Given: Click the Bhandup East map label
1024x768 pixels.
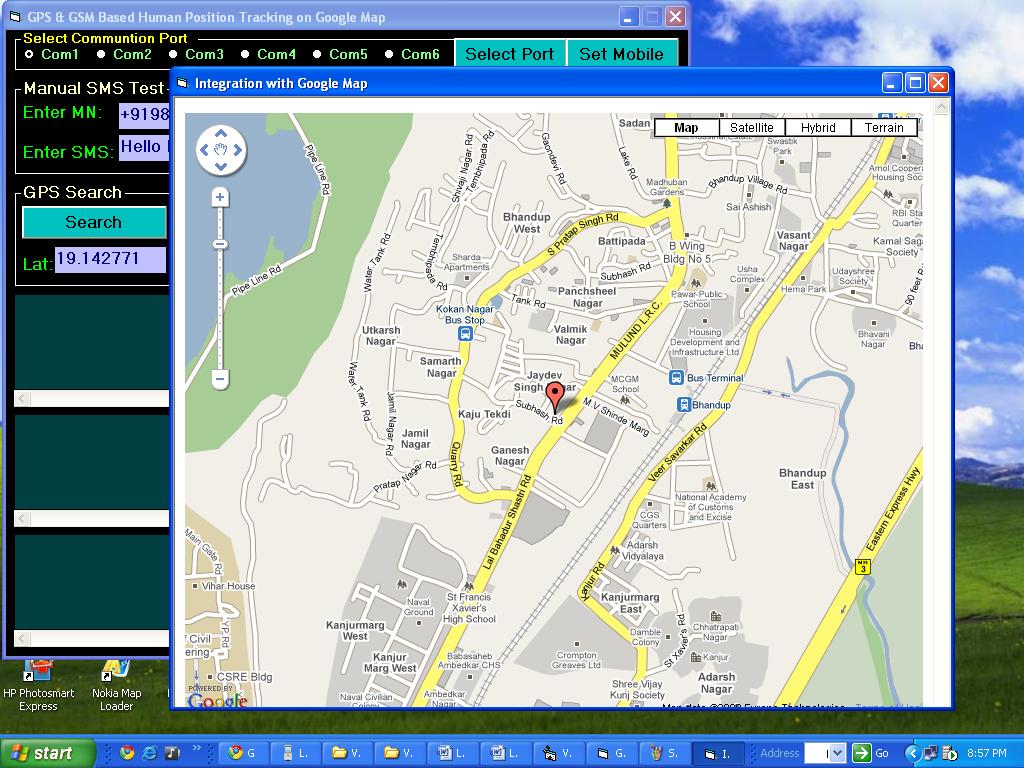Looking at the screenshot, I should pos(802,479).
